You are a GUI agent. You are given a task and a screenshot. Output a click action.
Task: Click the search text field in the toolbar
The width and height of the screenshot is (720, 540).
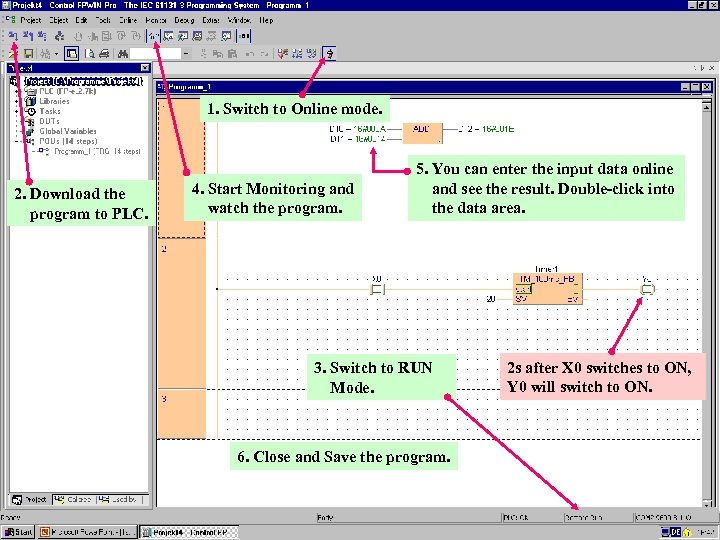tap(156, 54)
